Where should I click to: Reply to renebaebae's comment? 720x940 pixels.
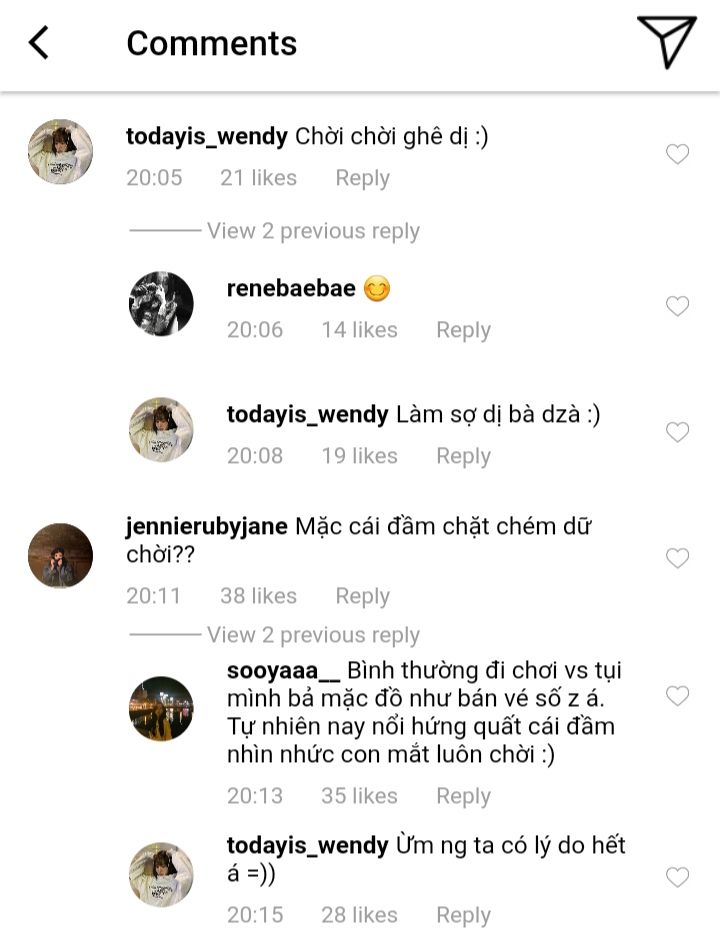point(463,330)
